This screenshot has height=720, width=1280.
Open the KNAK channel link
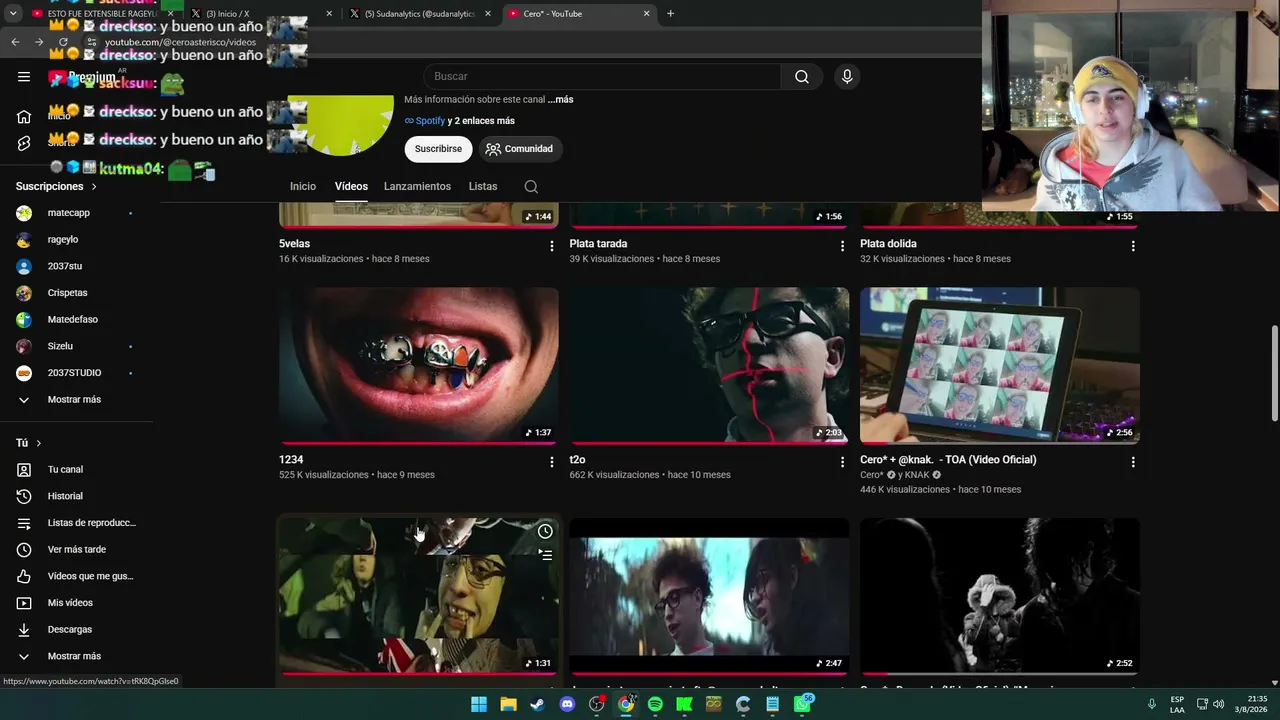tap(919, 475)
